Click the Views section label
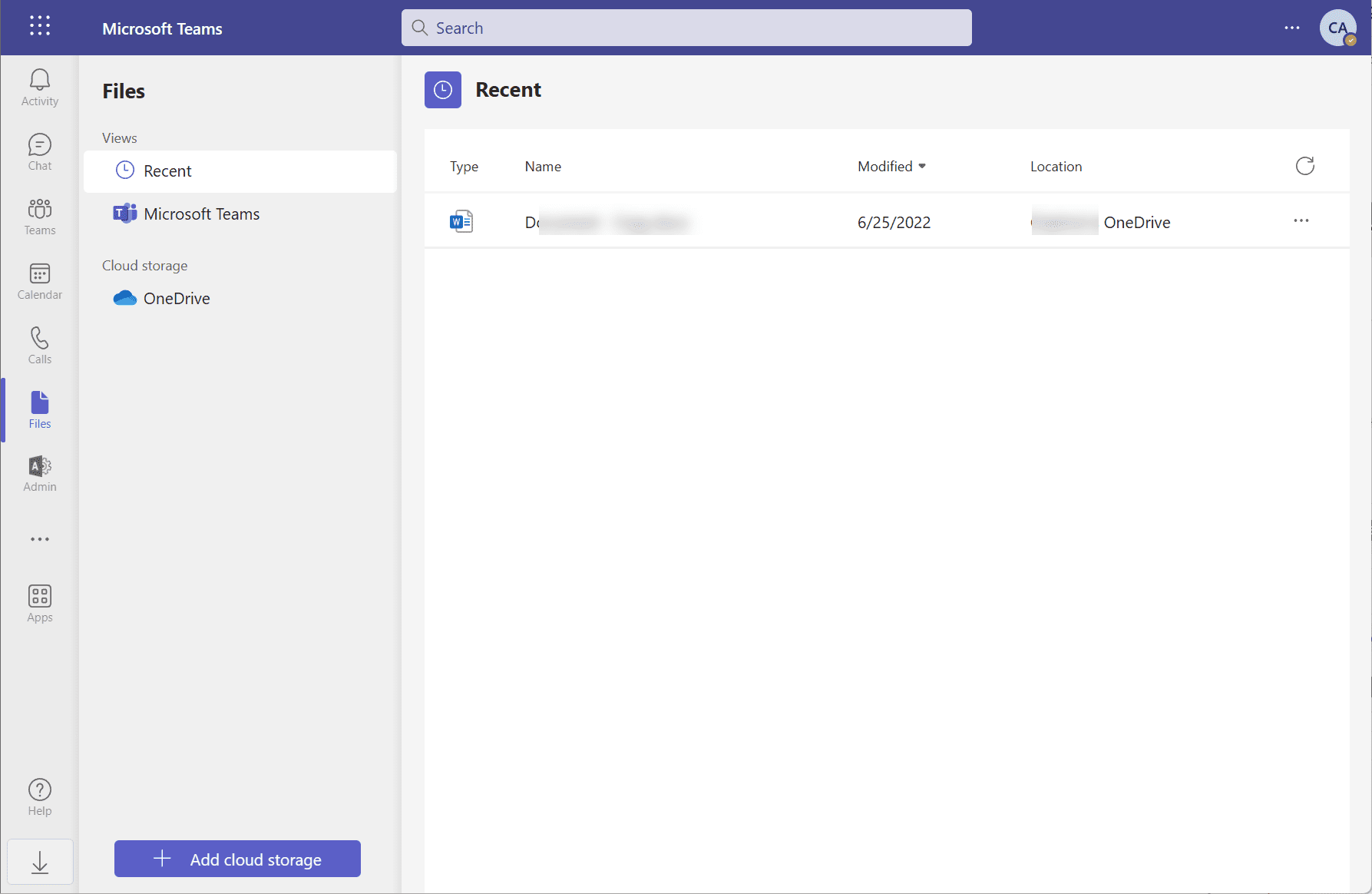Image resolution: width=1372 pixels, height=894 pixels. (x=120, y=138)
